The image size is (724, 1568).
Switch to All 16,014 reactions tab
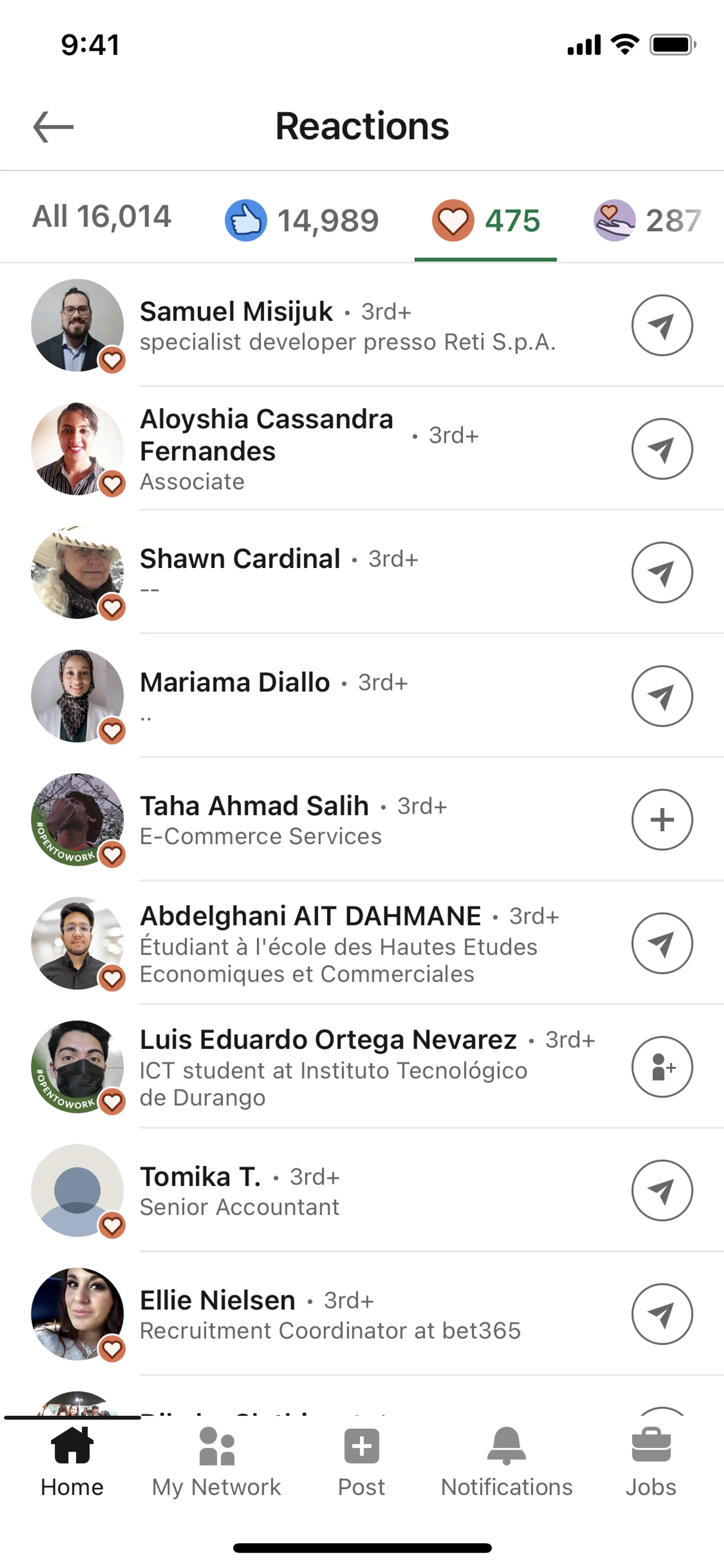pyautogui.click(x=101, y=217)
